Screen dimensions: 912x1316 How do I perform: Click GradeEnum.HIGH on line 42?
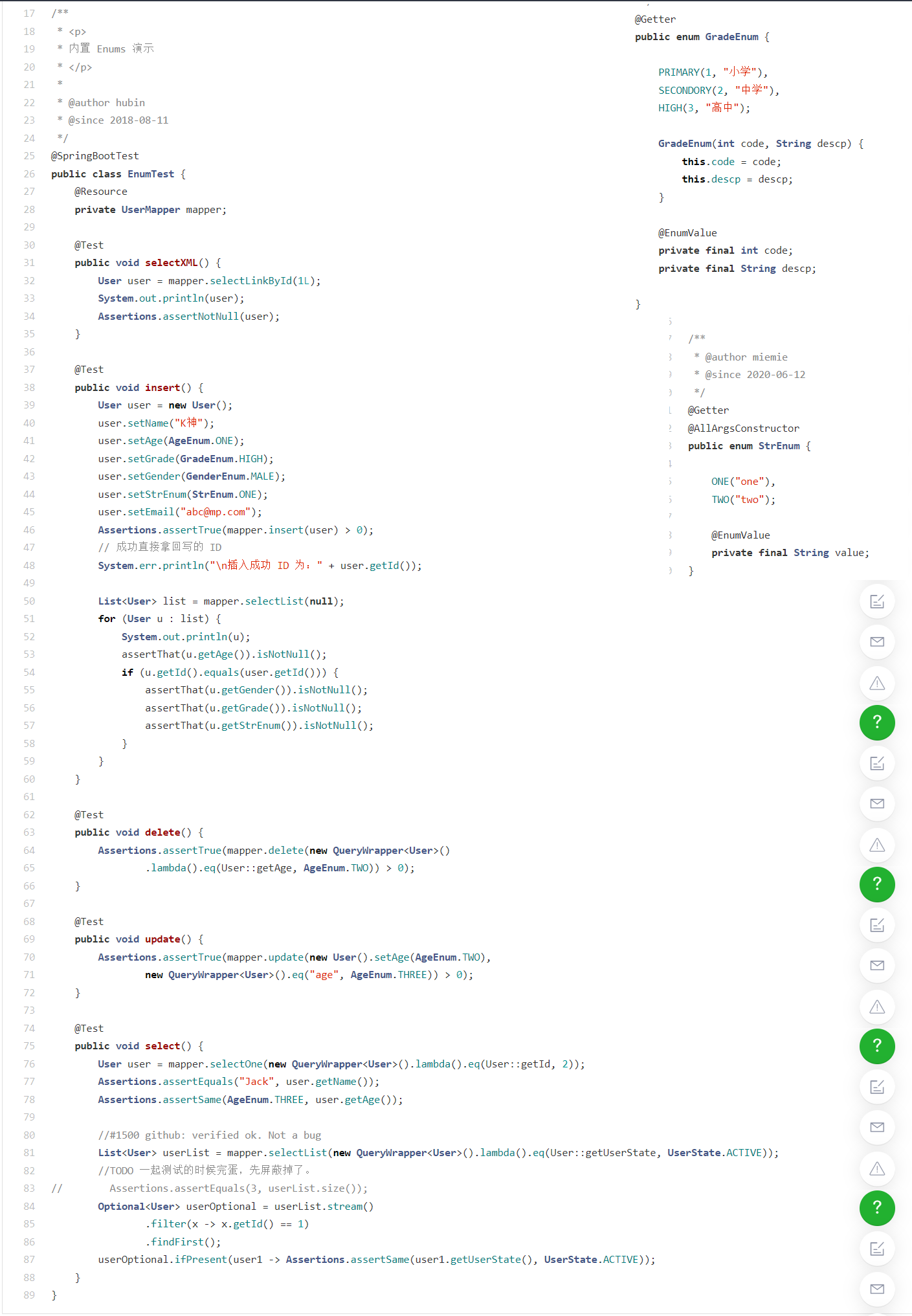(x=221, y=459)
